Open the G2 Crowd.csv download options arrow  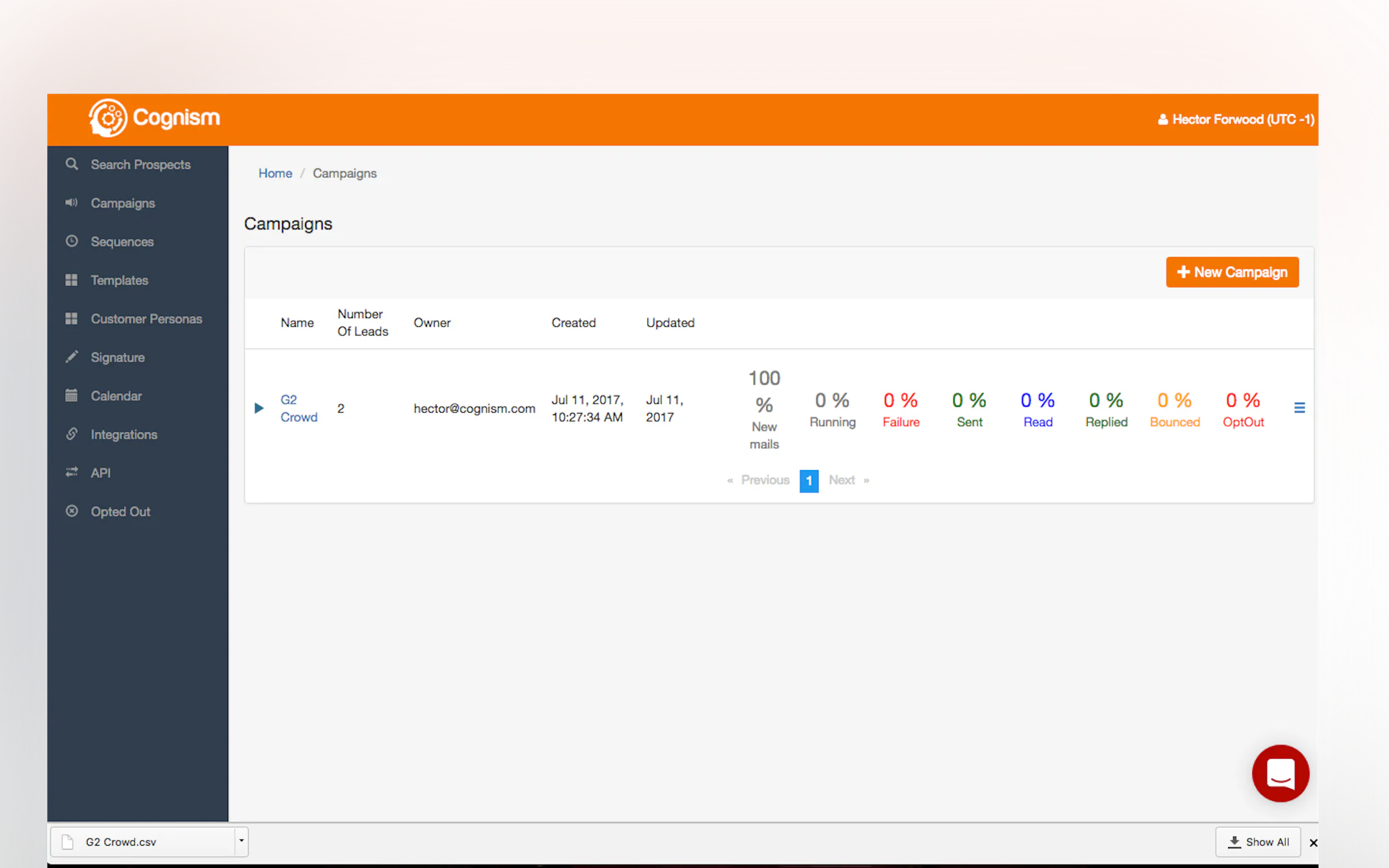241,841
